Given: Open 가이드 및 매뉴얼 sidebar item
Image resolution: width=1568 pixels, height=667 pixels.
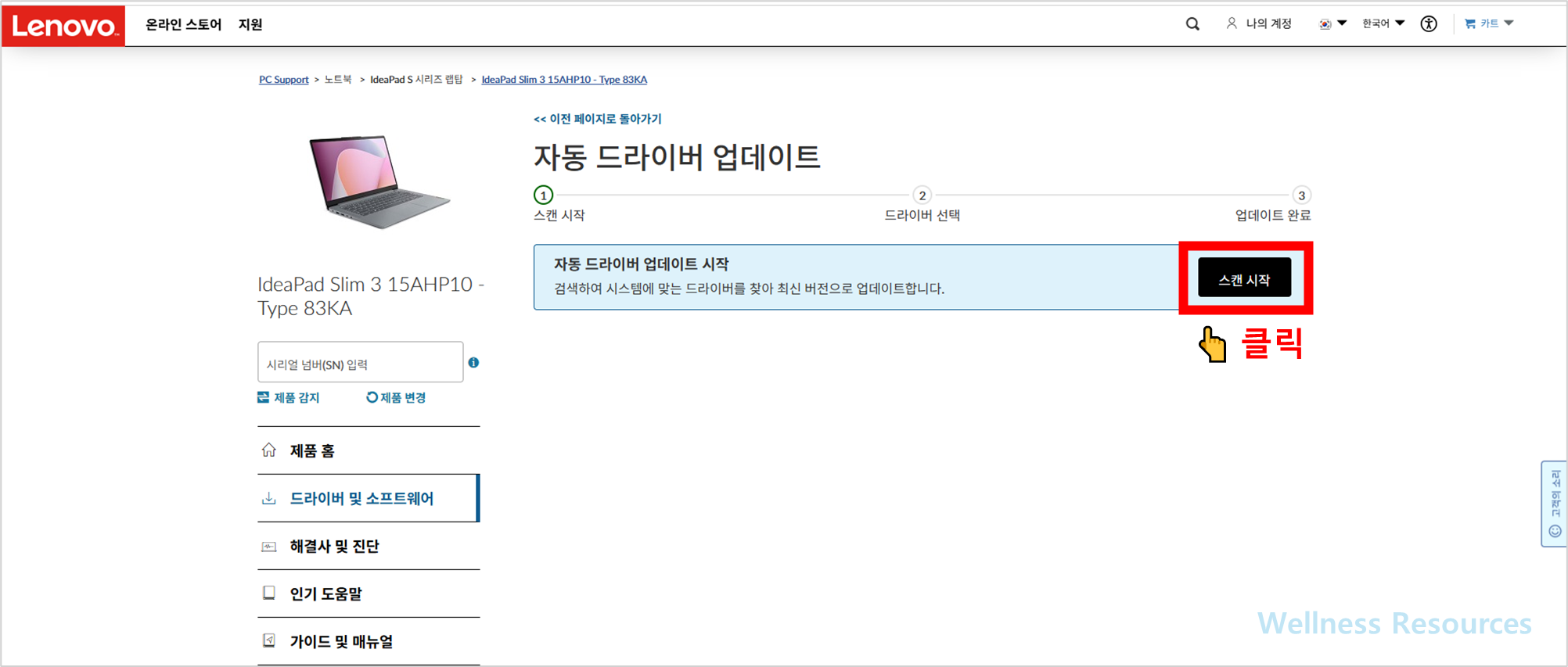Looking at the screenshot, I should 369,641.
